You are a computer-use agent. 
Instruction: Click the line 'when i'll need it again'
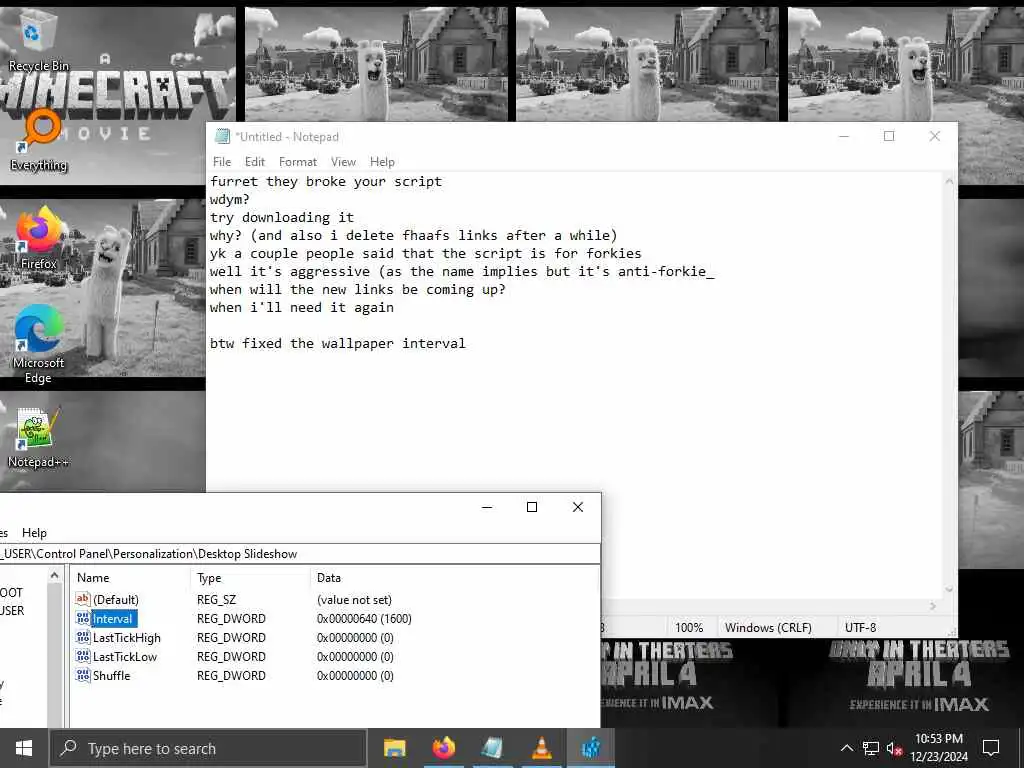(x=302, y=308)
